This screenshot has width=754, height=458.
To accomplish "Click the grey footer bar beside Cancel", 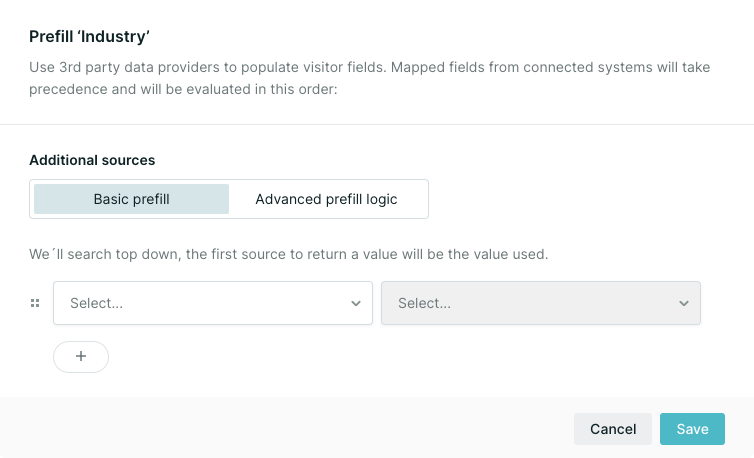I will click(287, 428).
